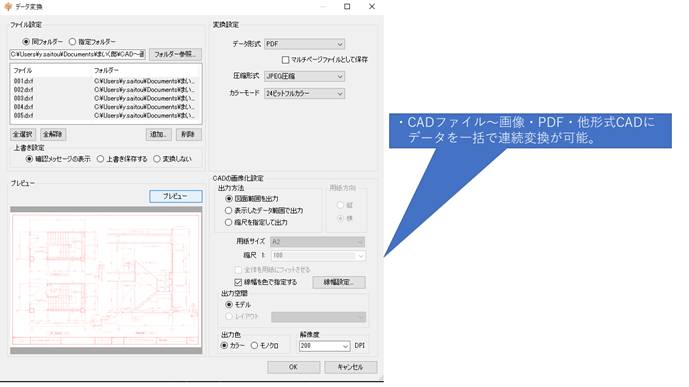
Task: Click the フォルダー参照 browse button
Action: pyautogui.click(x=175, y=54)
